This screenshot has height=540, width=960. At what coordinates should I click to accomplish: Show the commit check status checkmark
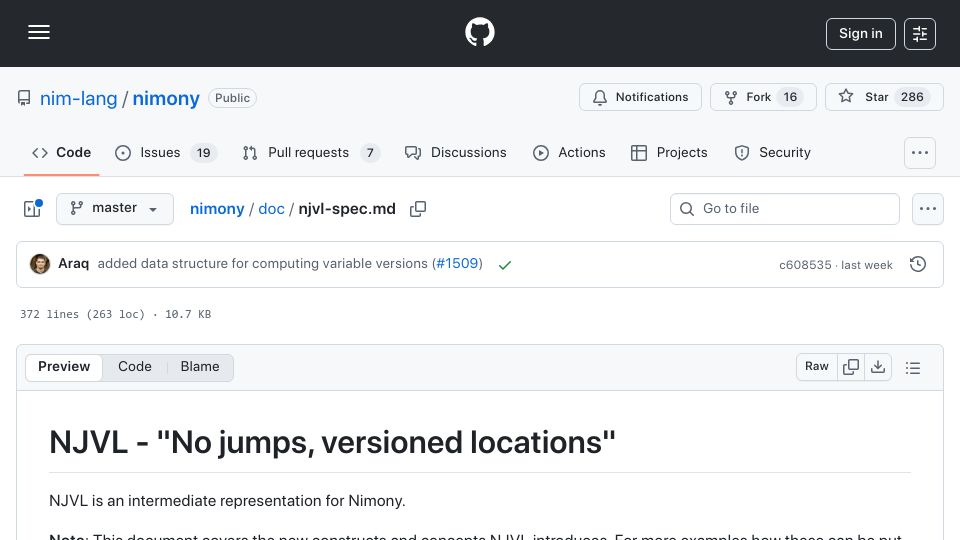pyautogui.click(x=504, y=264)
